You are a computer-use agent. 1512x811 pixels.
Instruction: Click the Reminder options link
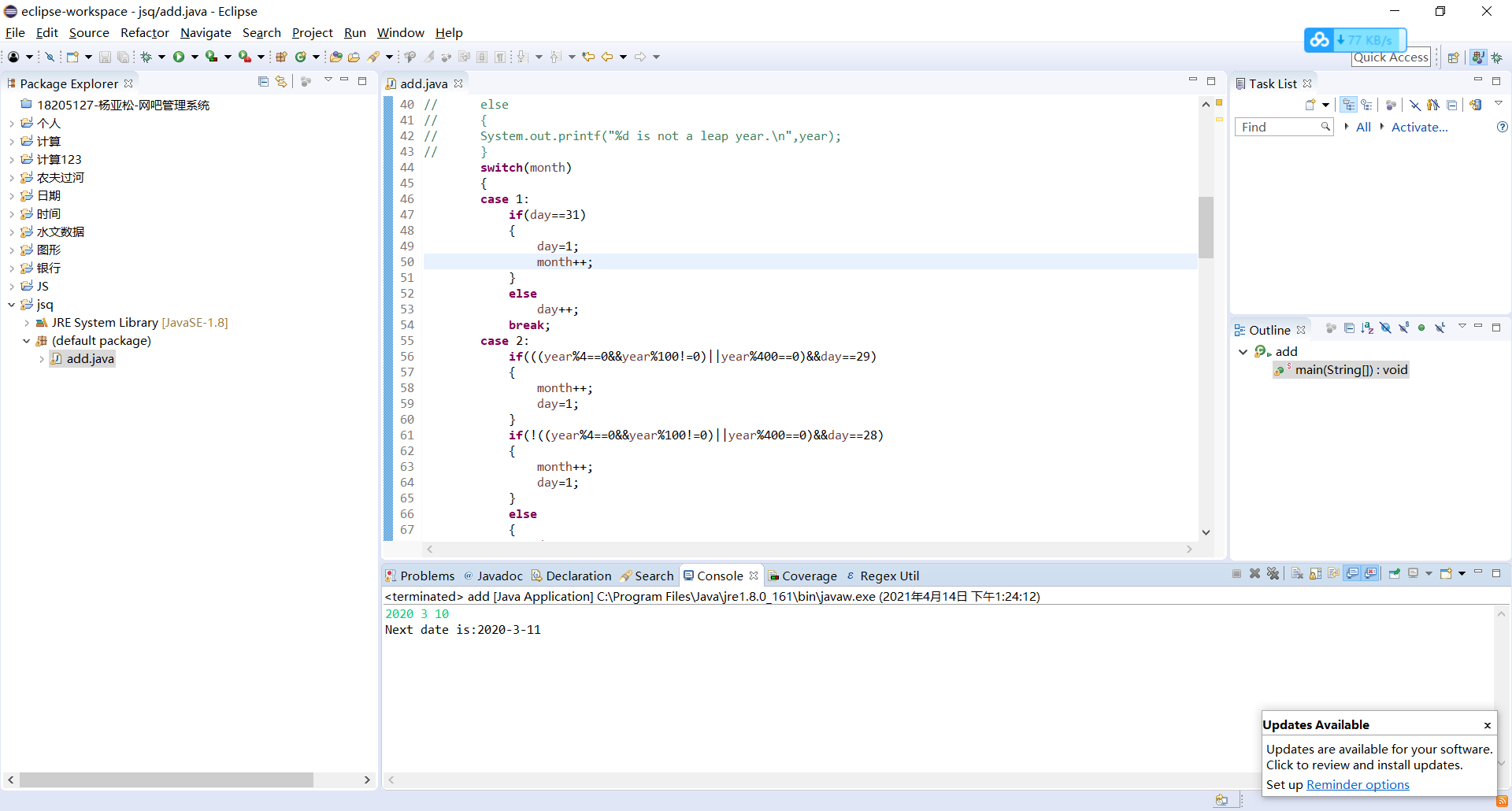pyautogui.click(x=1358, y=784)
